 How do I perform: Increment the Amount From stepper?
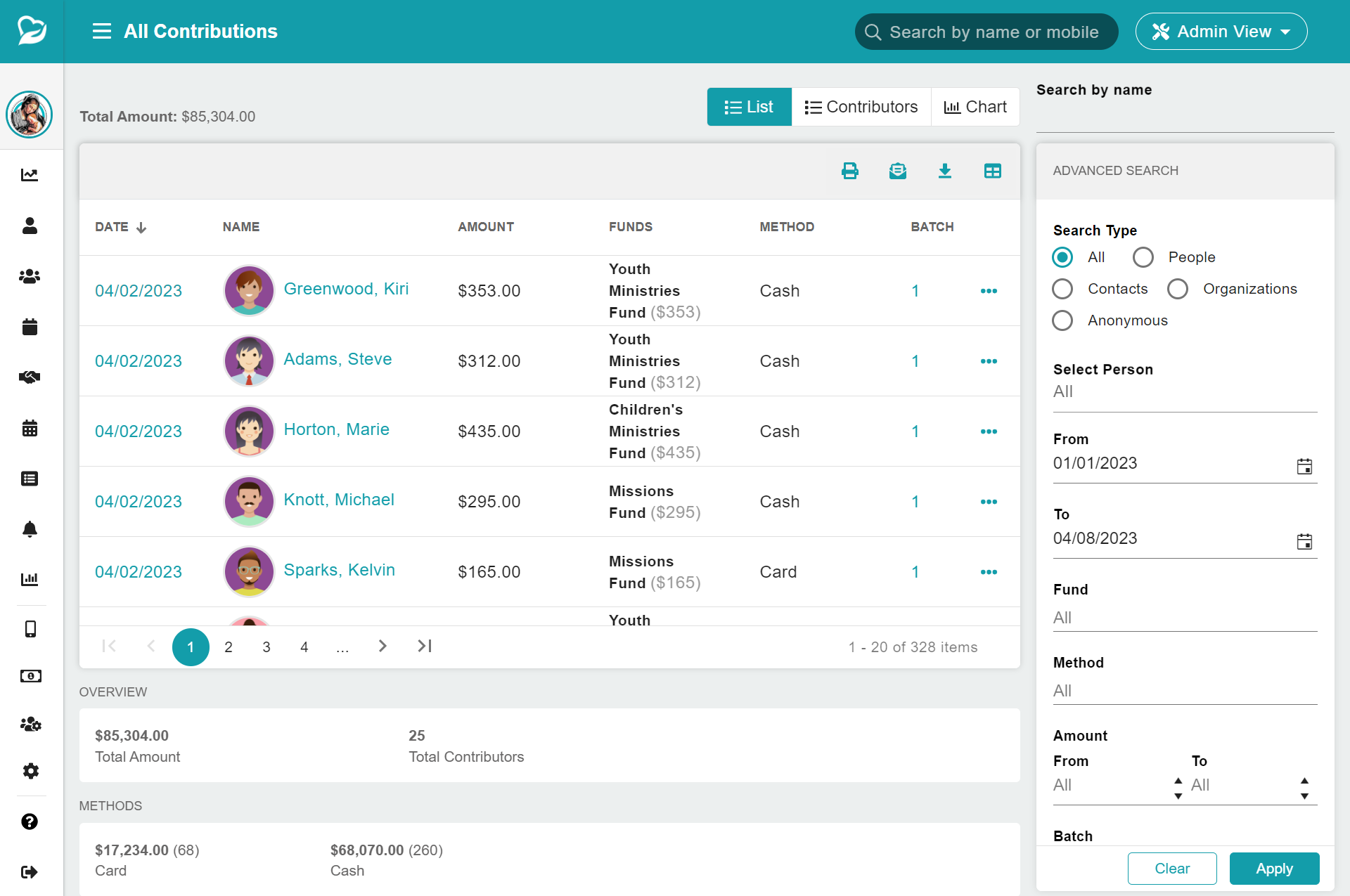point(1178,780)
